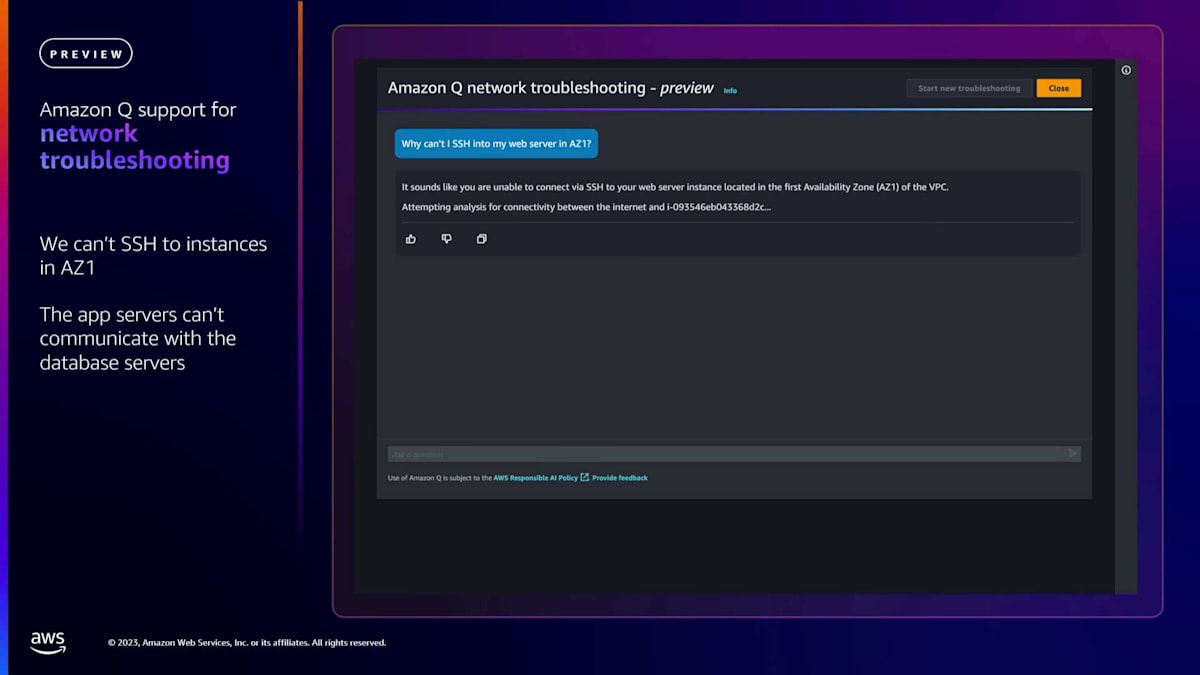Click the PREVIEW badge

[86, 54]
